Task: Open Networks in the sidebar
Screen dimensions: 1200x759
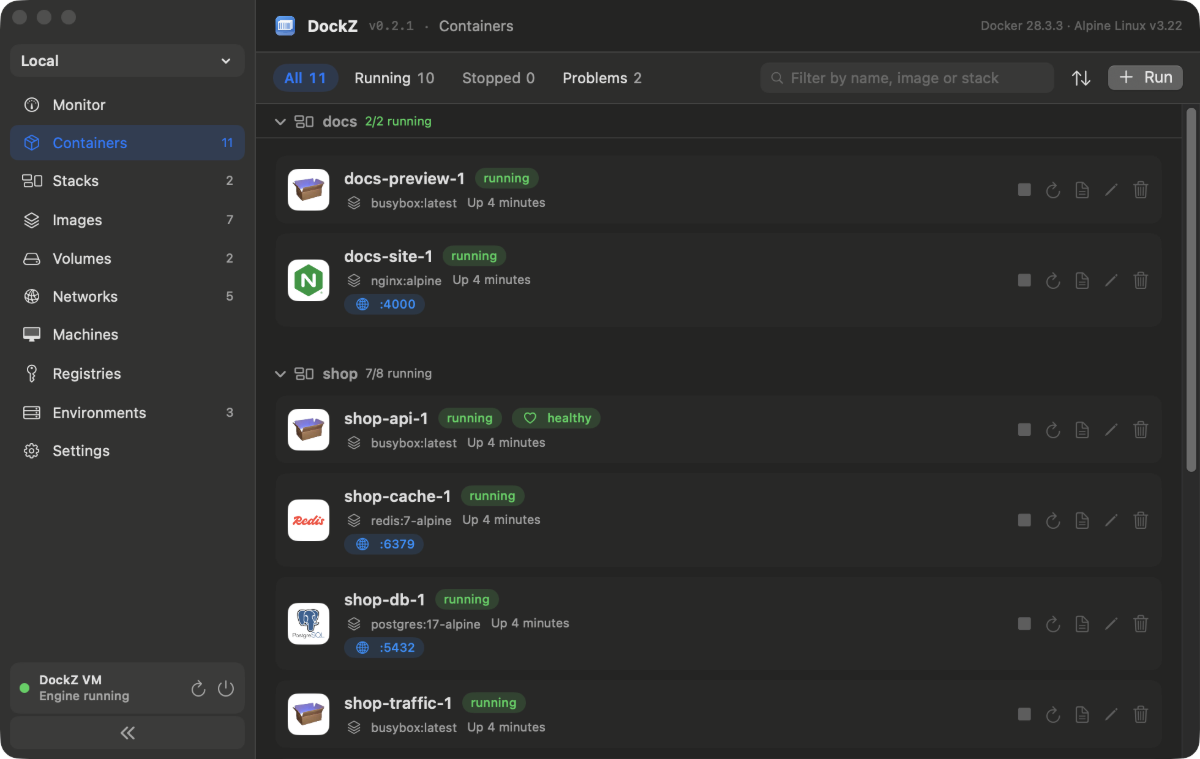Action: [127, 297]
